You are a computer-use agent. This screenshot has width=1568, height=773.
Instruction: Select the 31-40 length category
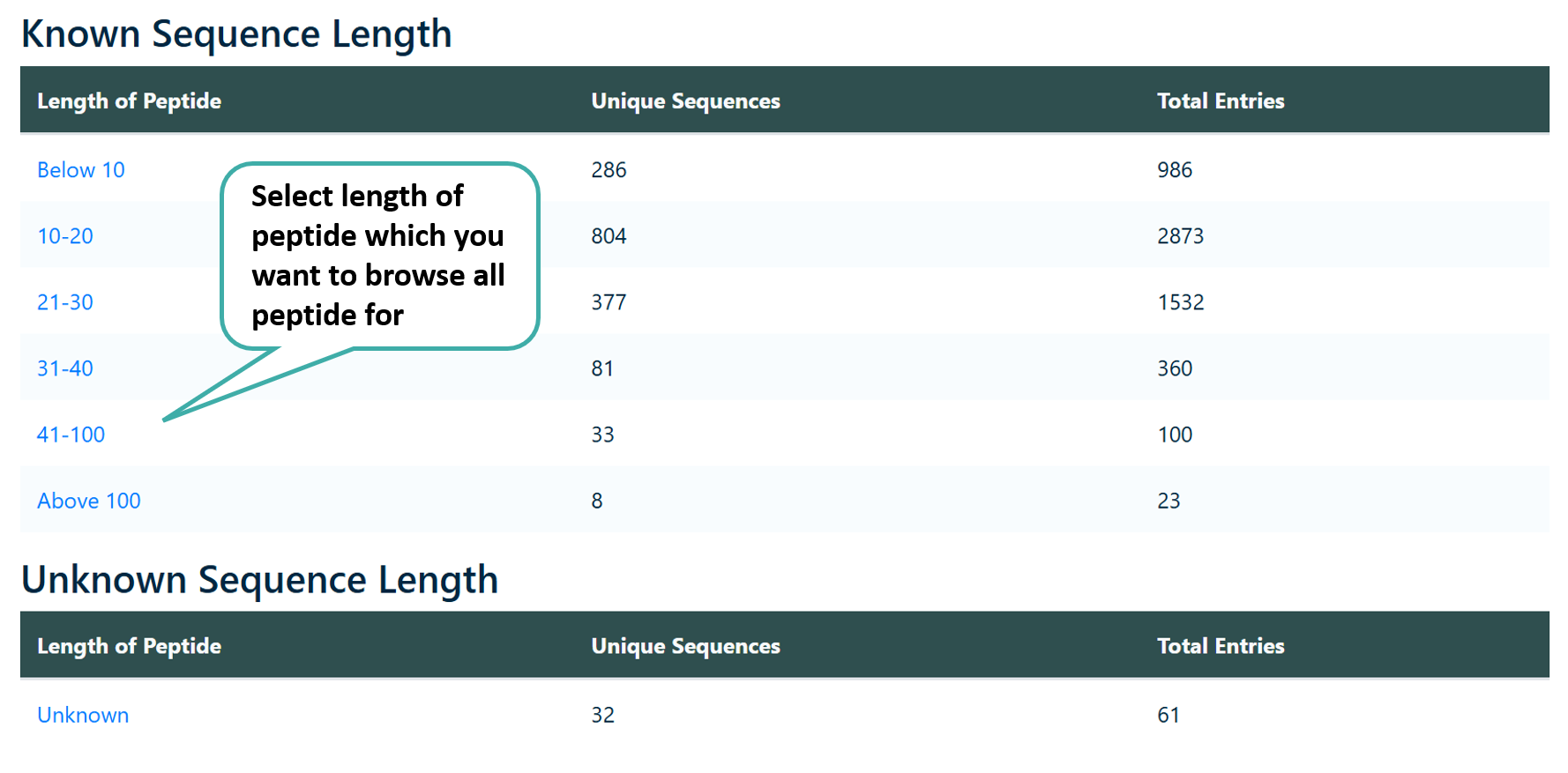tap(64, 368)
